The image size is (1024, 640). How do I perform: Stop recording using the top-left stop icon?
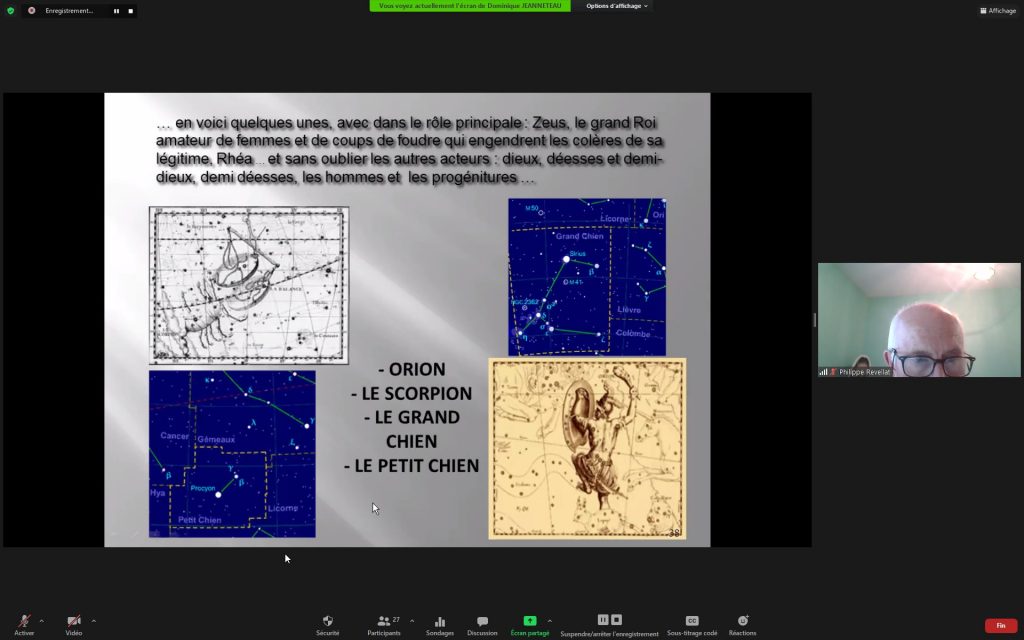(131, 11)
